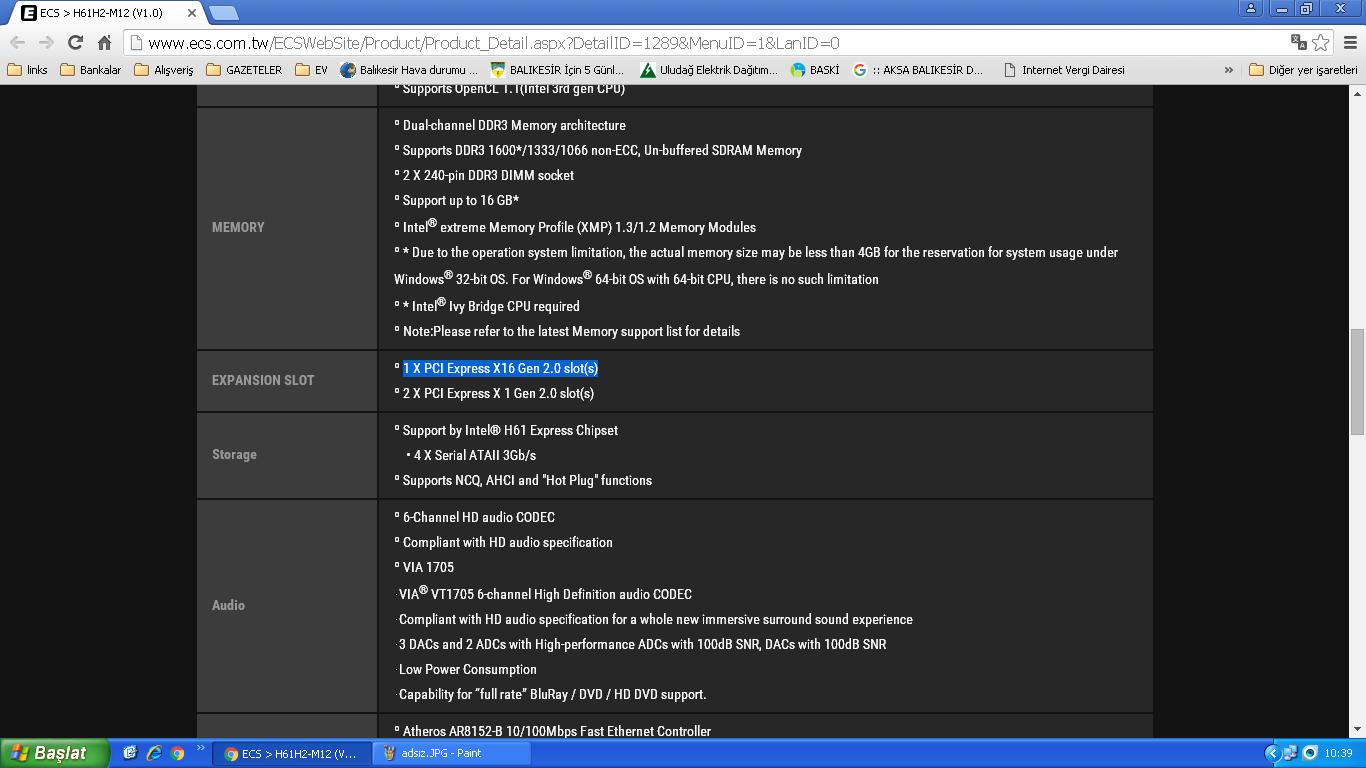The height and width of the screenshot is (768, 1366).
Task: Expand hidden bookmarks chevron
Action: pos(1228,70)
